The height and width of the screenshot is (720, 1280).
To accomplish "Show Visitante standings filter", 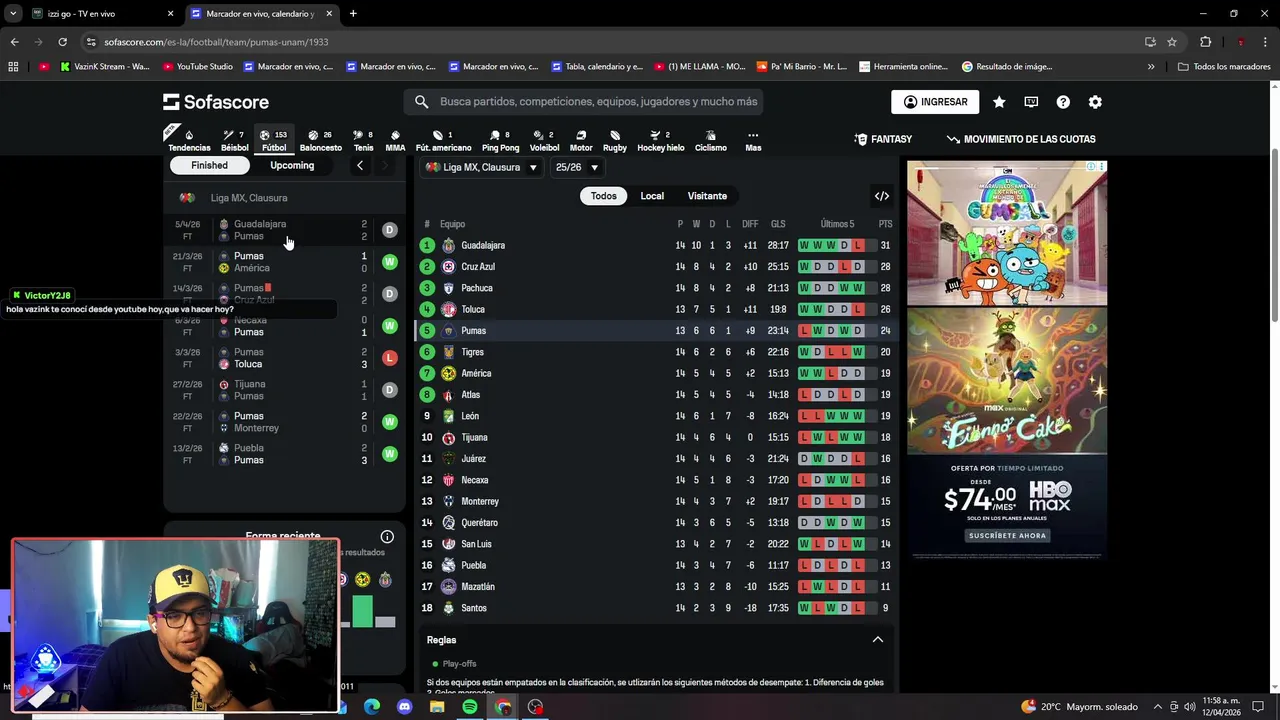I will [707, 196].
